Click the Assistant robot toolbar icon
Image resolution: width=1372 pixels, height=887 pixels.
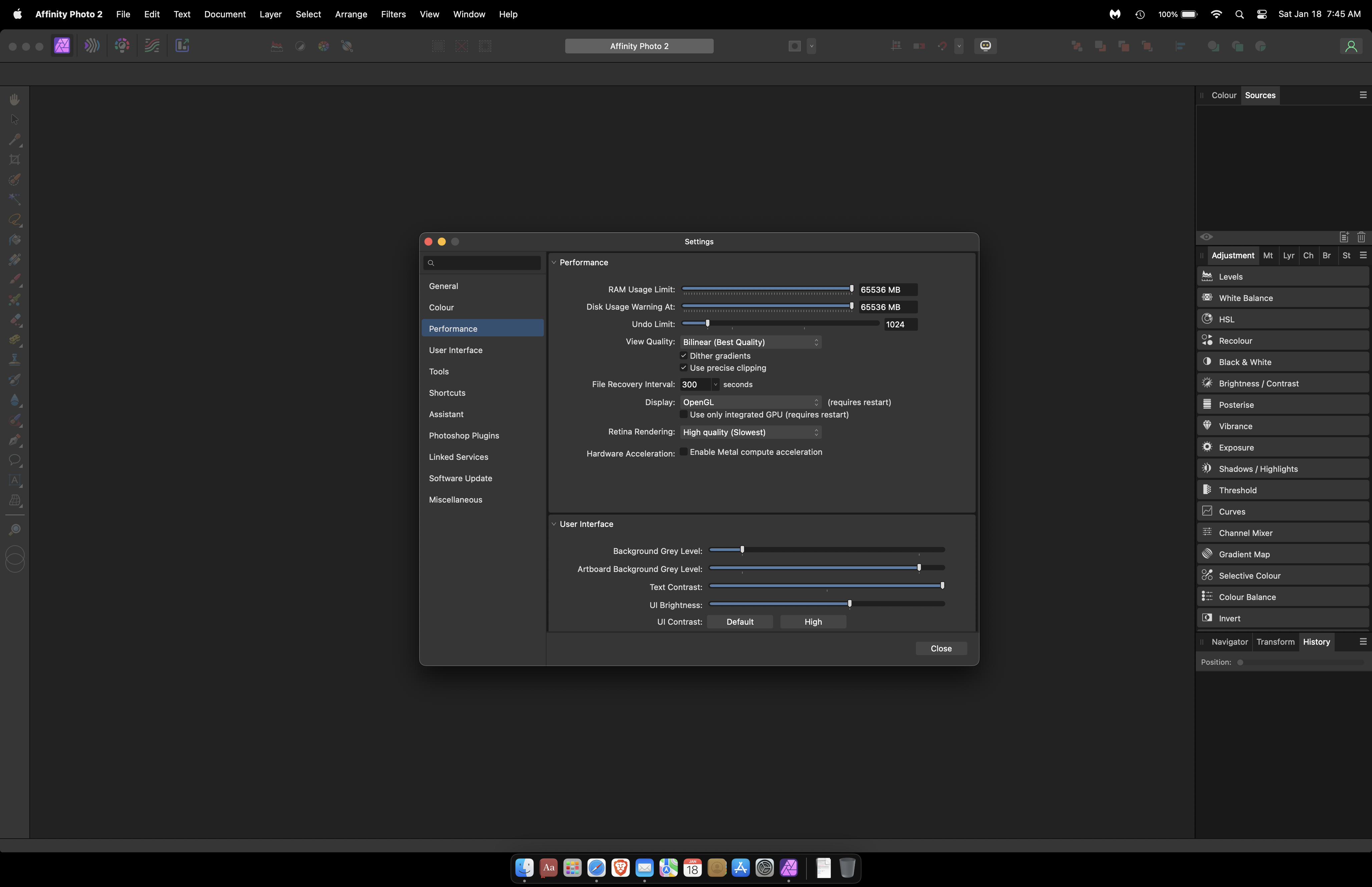pyautogui.click(x=985, y=45)
